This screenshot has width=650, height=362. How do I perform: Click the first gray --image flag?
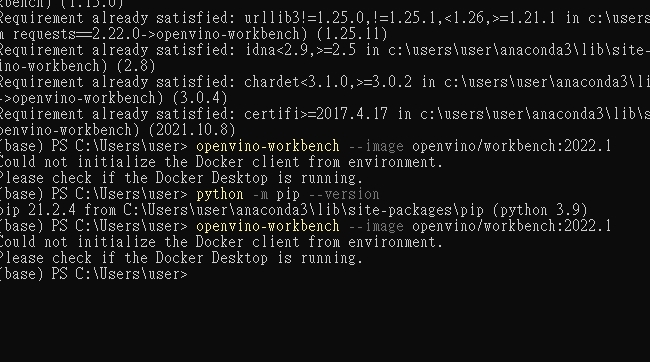click(376, 146)
